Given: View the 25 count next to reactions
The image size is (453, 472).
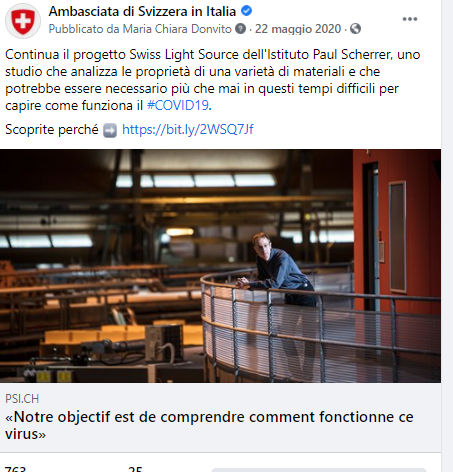Looking at the screenshot, I should click(x=135, y=469).
